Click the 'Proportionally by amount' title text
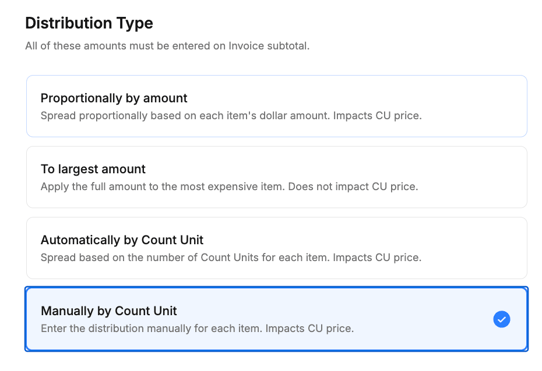542x371 pixels. tap(114, 98)
